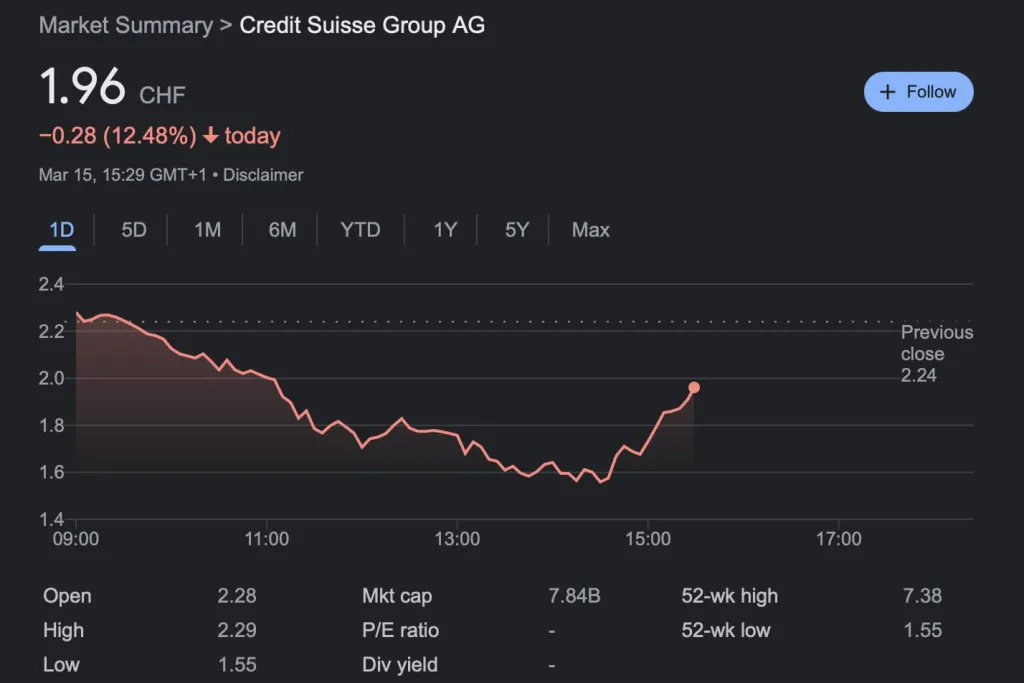This screenshot has width=1024, height=683.
Task: Switch to the 5Y chart tab
Action: 517,230
